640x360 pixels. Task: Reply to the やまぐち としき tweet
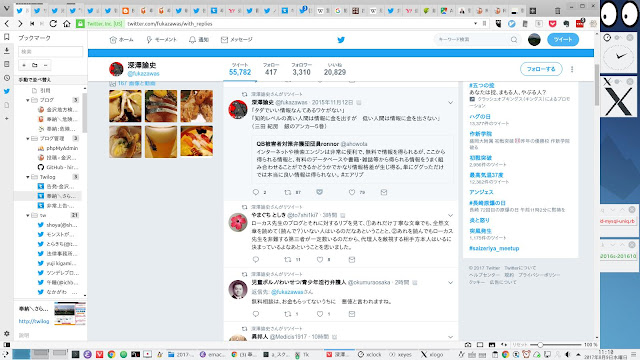click(x=256, y=259)
